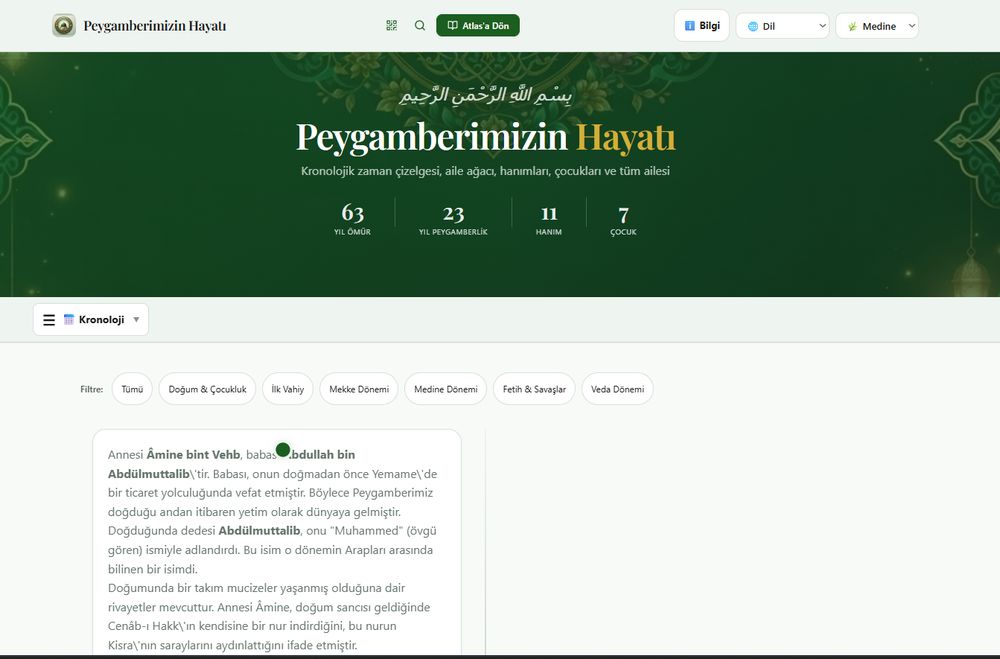The width and height of the screenshot is (1000, 659).
Task: Click the book icon on Atlas'a Dön
Action: click(453, 26)
